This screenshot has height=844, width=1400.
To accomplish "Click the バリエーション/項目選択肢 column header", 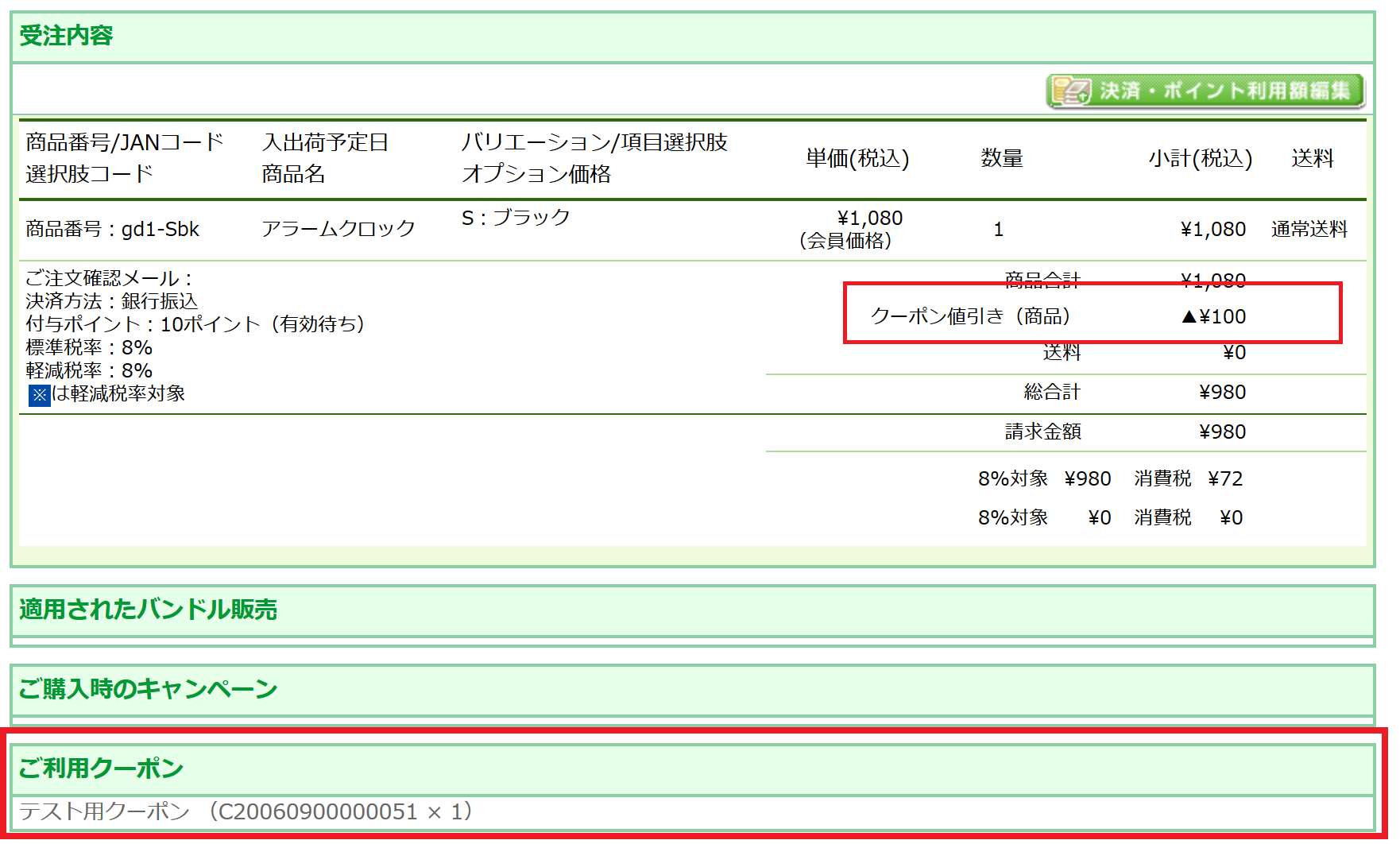I will [594, 142].
